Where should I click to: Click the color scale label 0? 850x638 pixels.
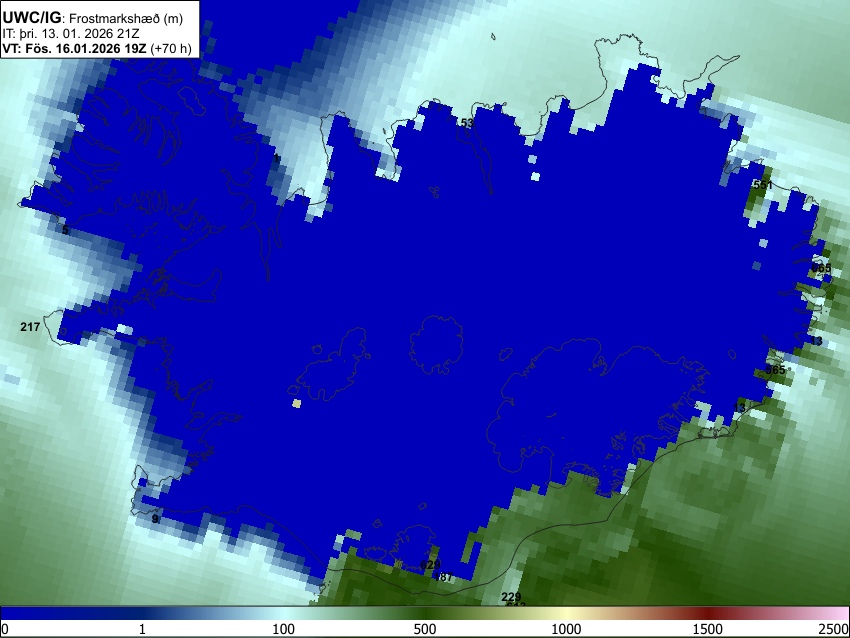click(5, 629)
